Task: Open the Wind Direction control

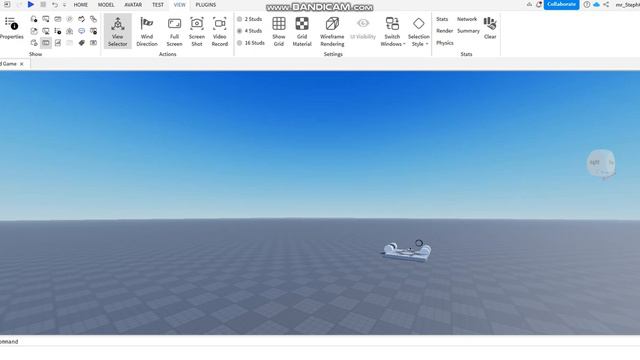Action: 147,31
